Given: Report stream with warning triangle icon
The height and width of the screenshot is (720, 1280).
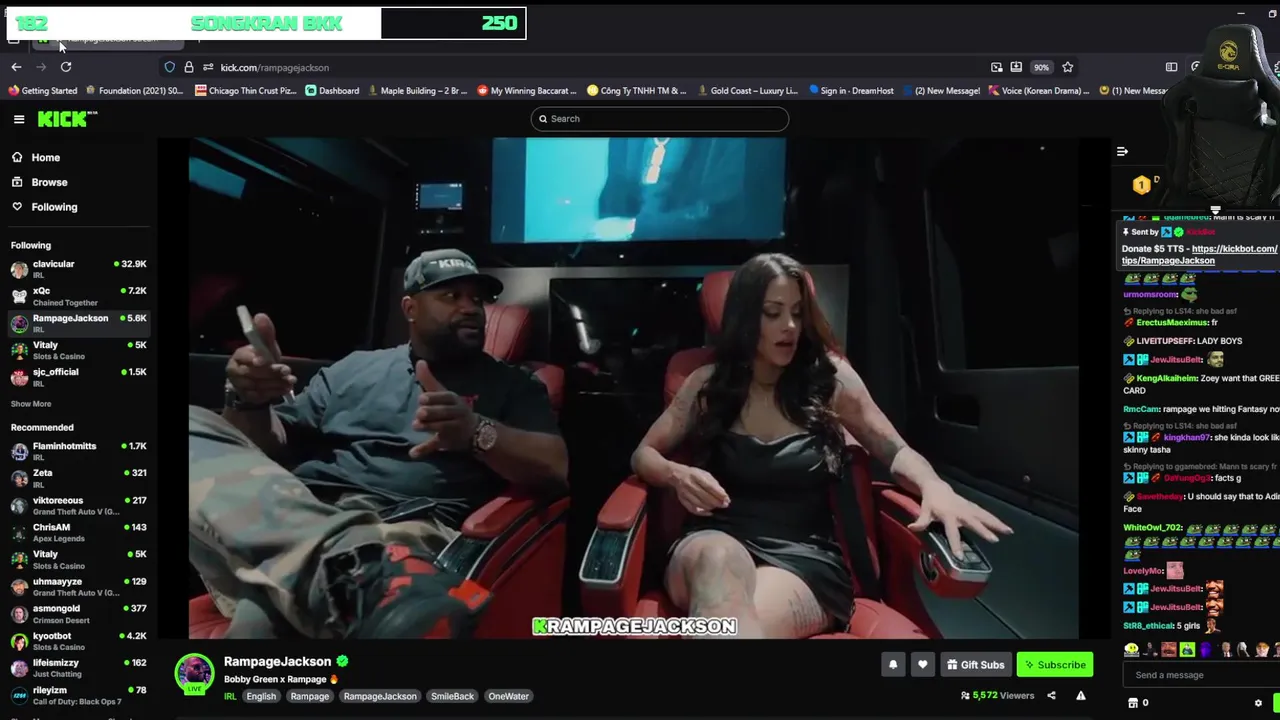Looking at the screenshot, I should (1081, 695).
